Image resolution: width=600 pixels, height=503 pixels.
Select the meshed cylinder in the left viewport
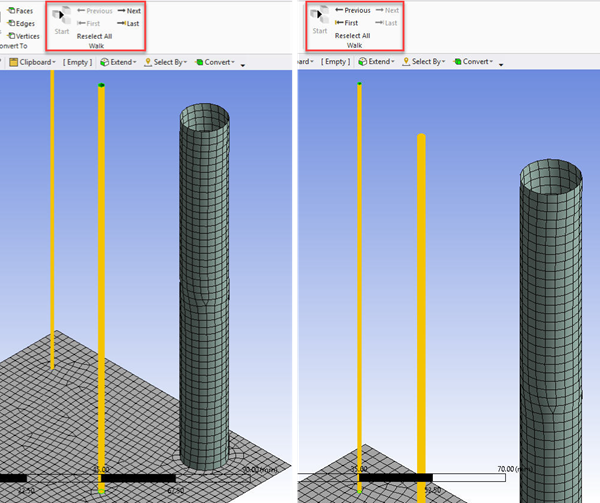point(204,287)
